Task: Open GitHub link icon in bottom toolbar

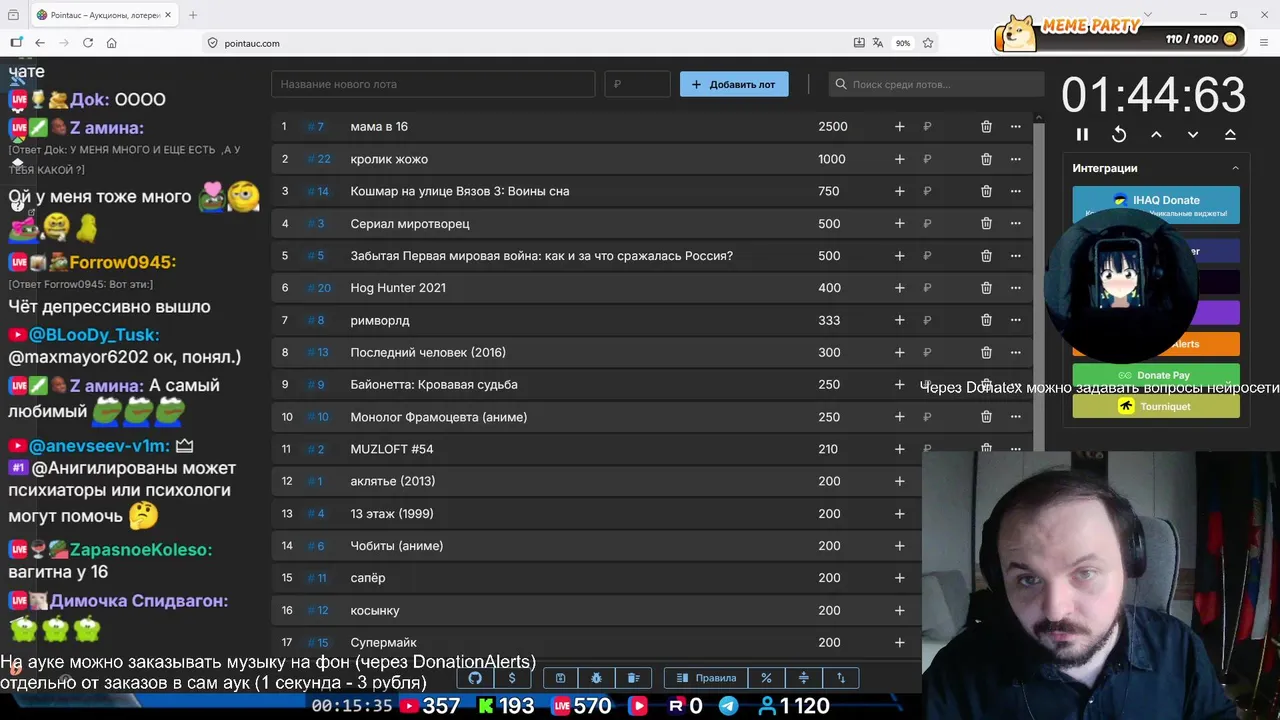Action: [475, 678]
